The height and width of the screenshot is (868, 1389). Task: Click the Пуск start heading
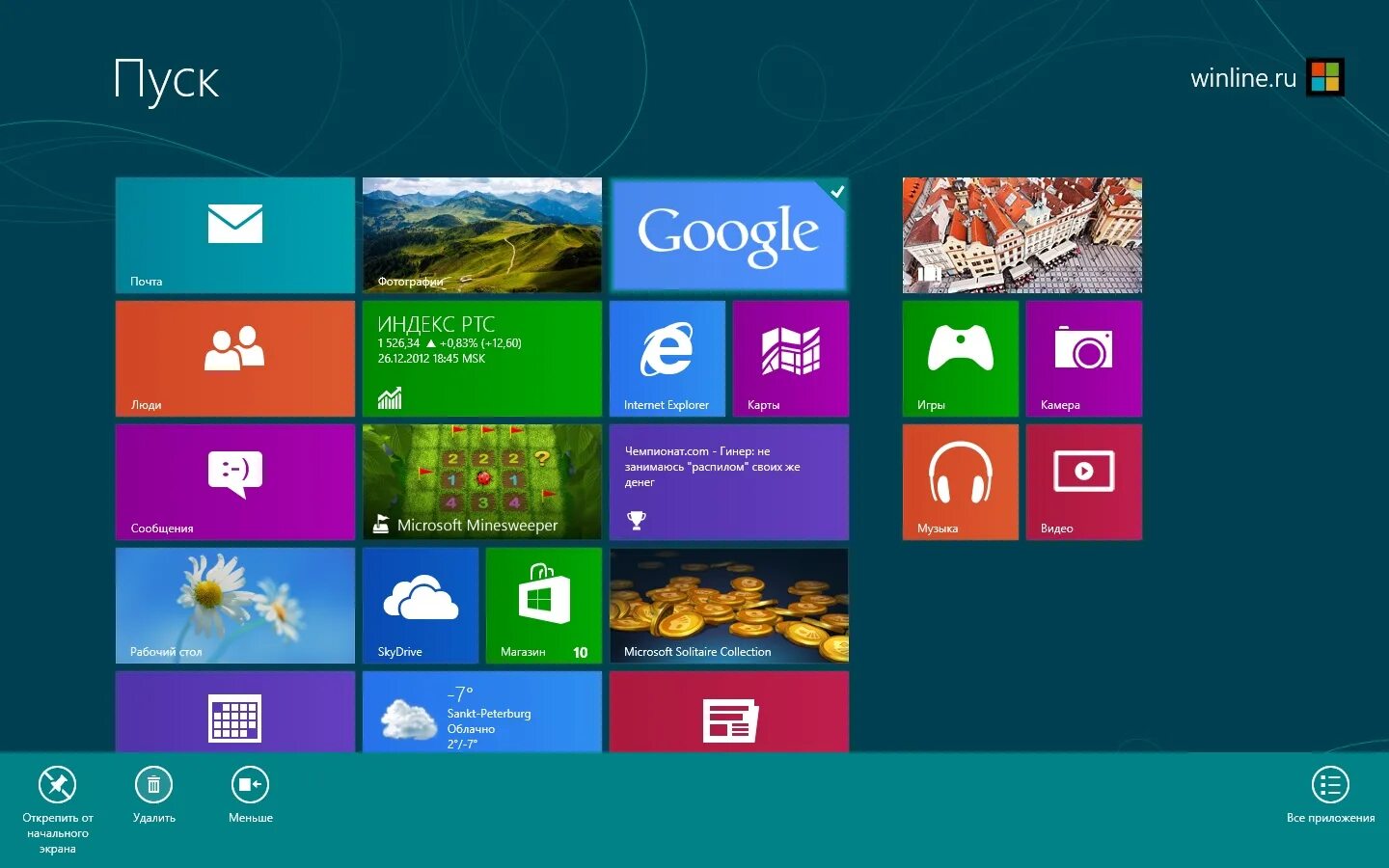coord(166,80)
